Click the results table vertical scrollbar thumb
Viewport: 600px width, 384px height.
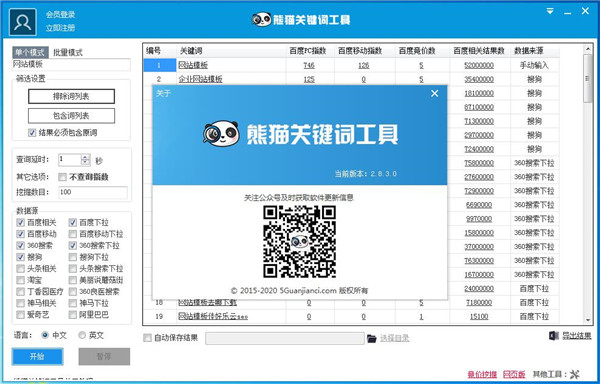click(587, 78)
